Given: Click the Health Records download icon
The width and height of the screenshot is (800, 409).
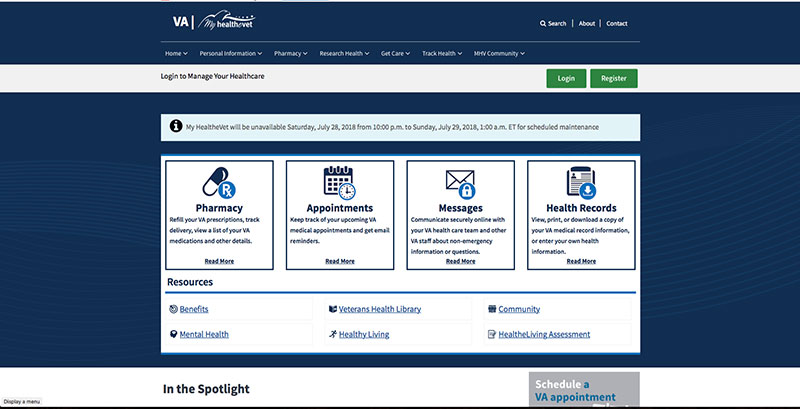Looking at the screenshot, I should coord(581,183).
